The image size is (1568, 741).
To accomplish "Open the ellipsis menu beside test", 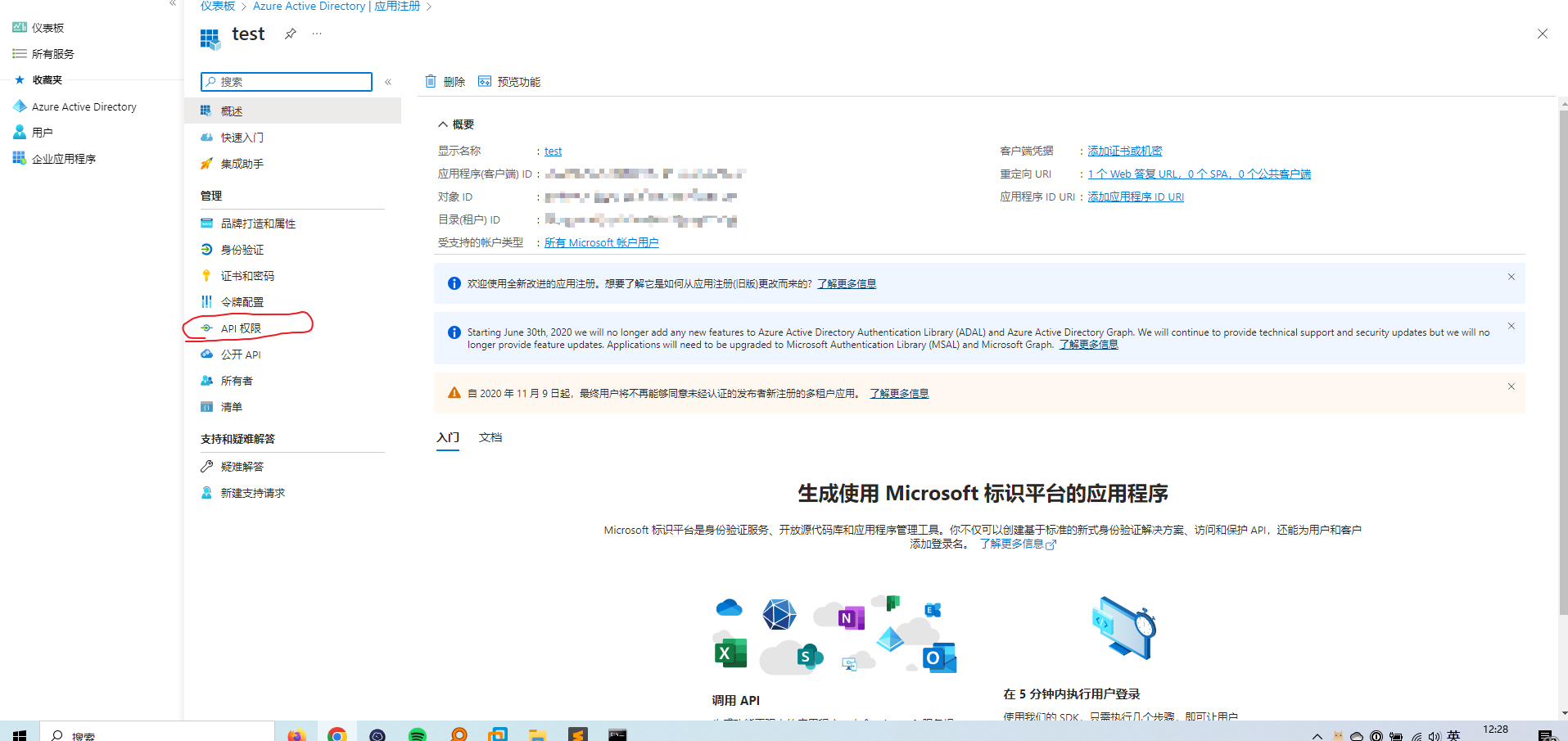I will [x=316, y=34].
